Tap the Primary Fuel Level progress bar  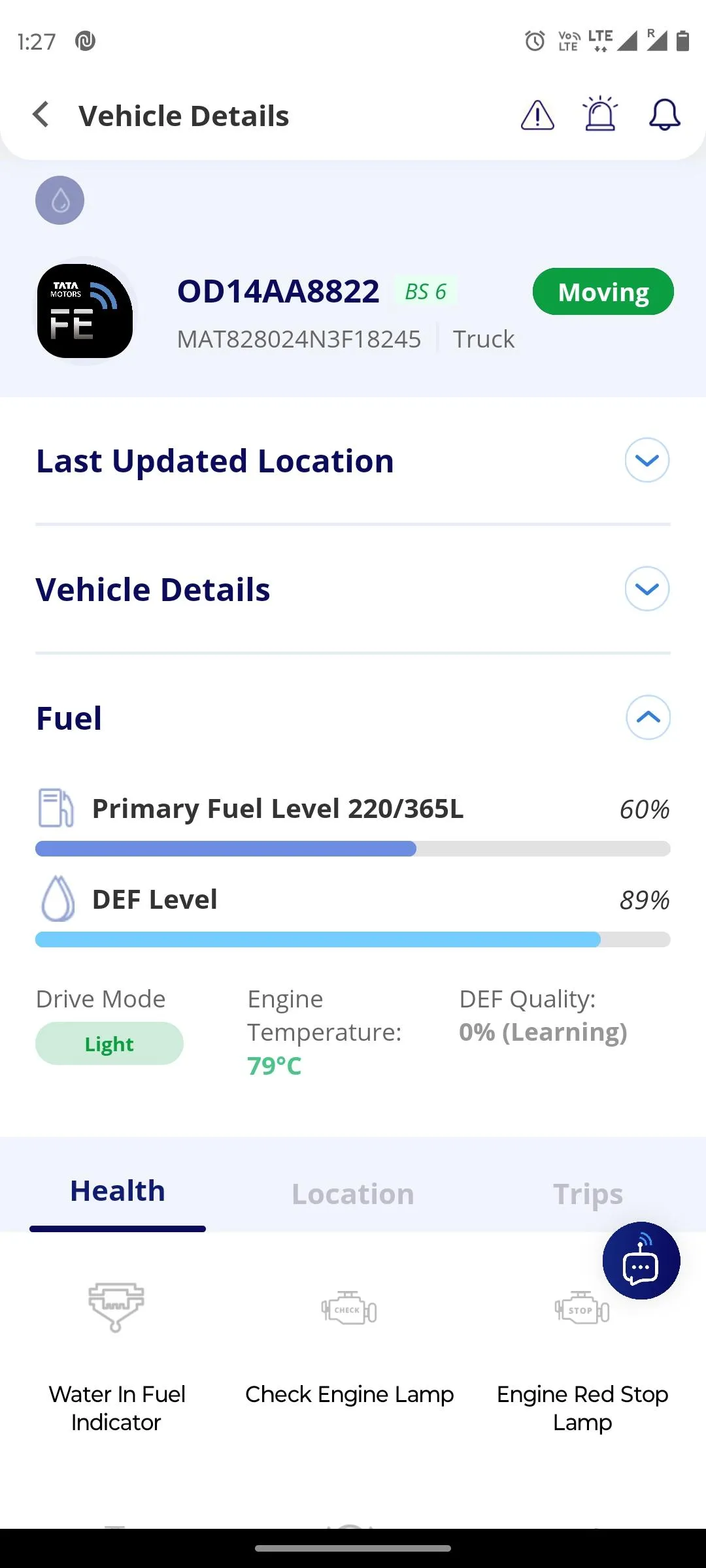(353, 849)
